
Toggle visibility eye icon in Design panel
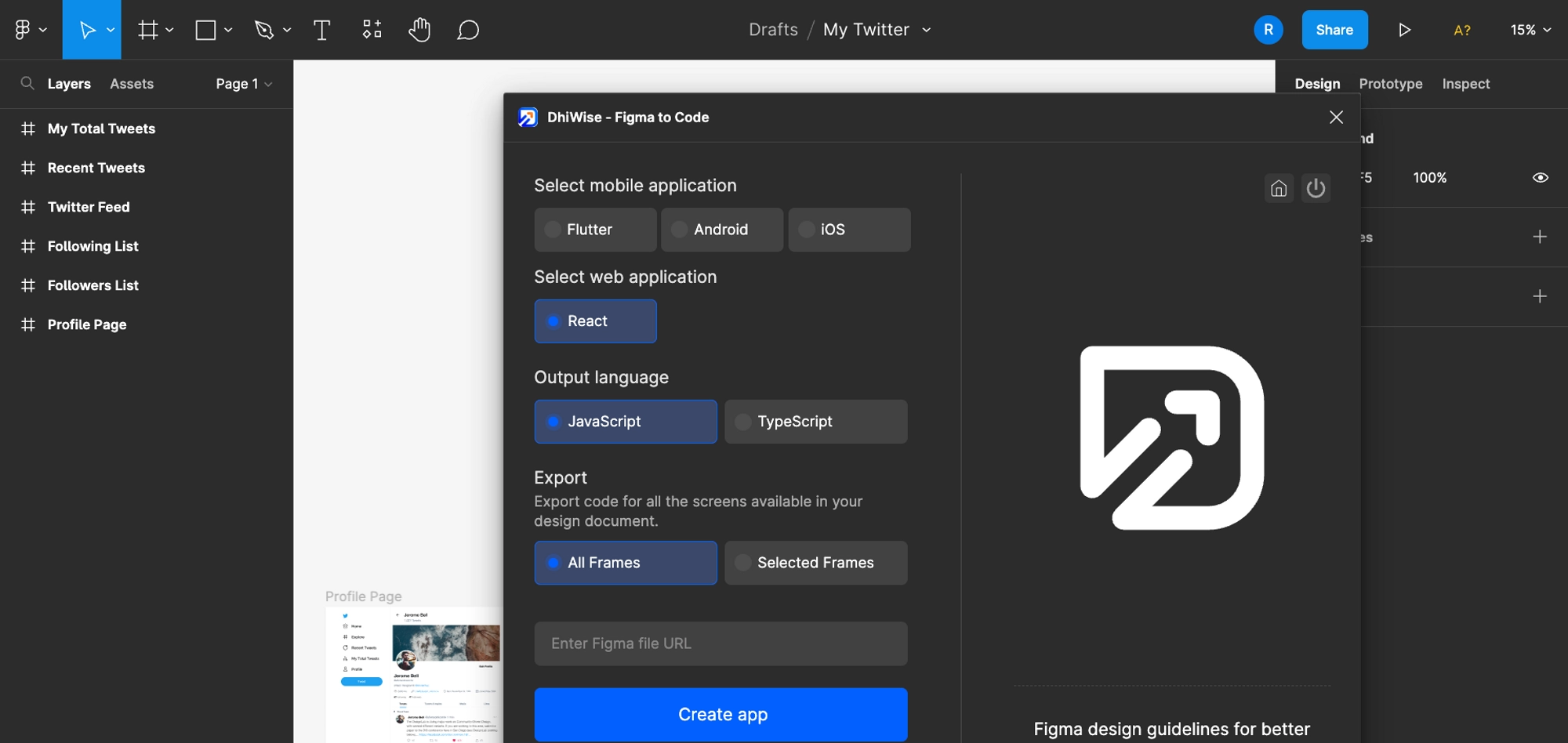(1540, 178)
